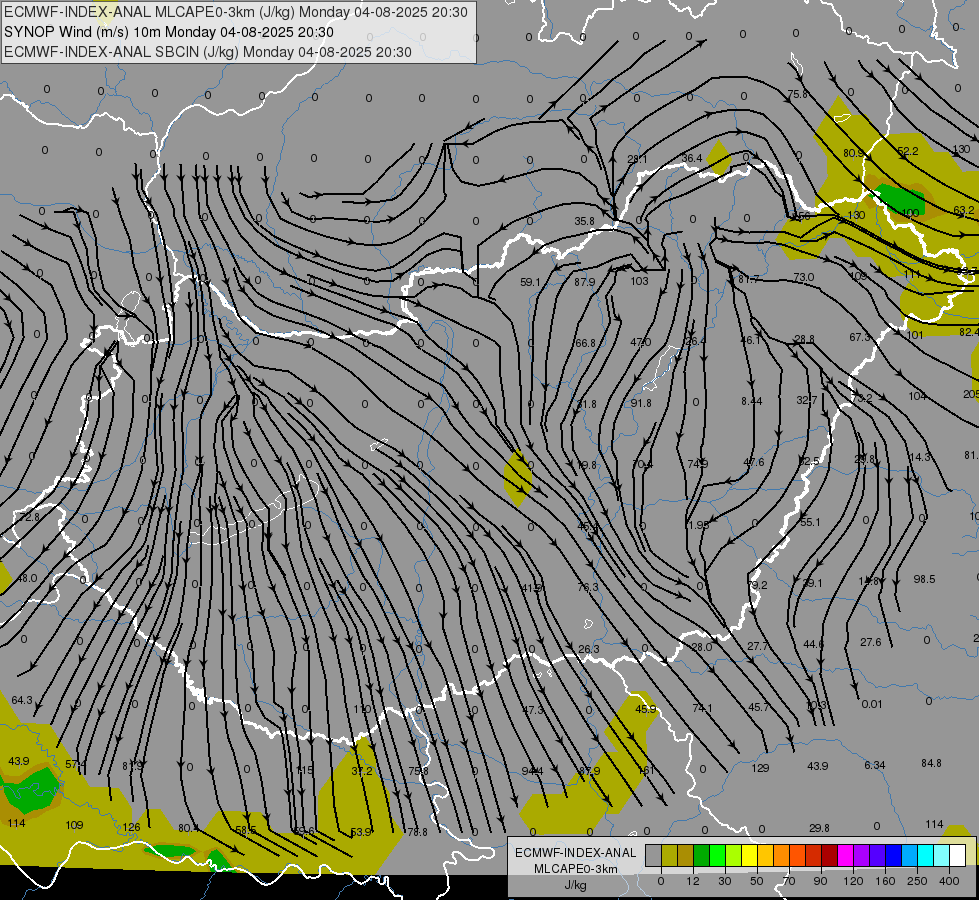Click the map value 0.01

[x=872, y=705]
